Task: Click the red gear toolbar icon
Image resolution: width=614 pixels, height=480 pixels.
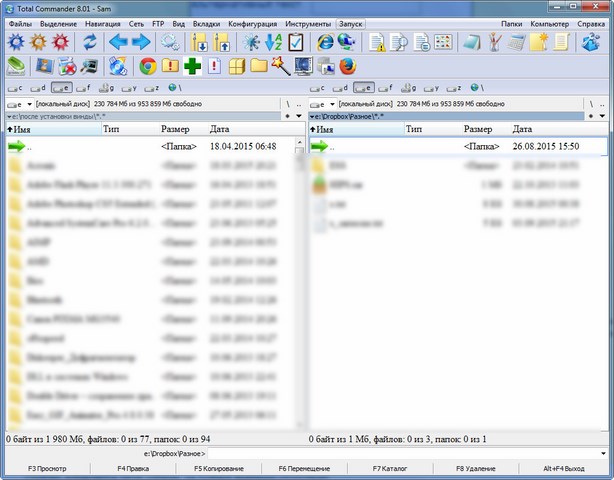Action: tap(60, 42)
